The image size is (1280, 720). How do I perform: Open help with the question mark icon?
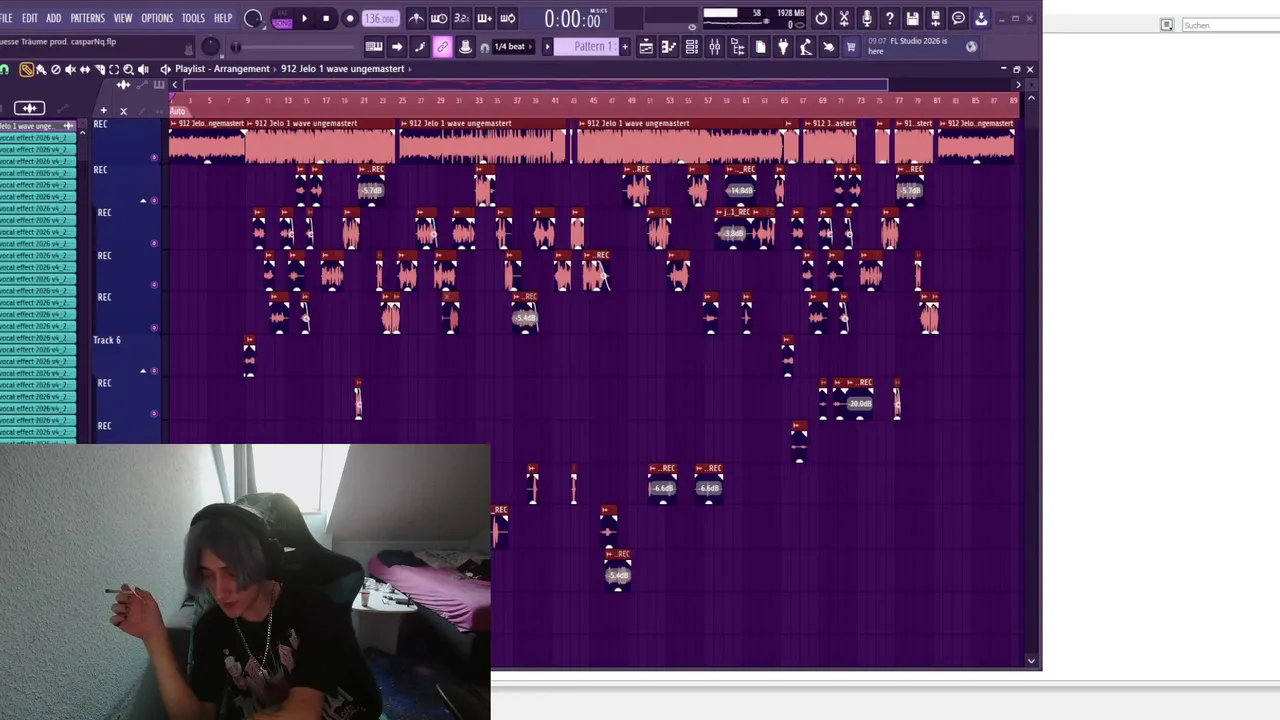[889, 18]
